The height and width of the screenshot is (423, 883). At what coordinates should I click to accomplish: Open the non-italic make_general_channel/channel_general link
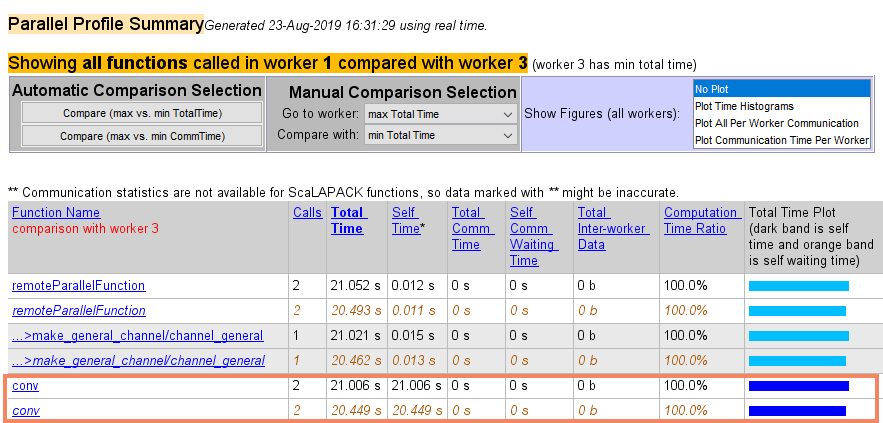138,336
